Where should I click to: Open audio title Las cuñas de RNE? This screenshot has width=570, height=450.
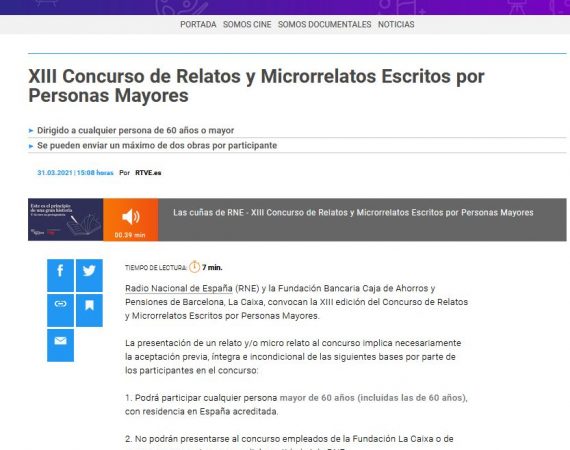tap(353, 213)
